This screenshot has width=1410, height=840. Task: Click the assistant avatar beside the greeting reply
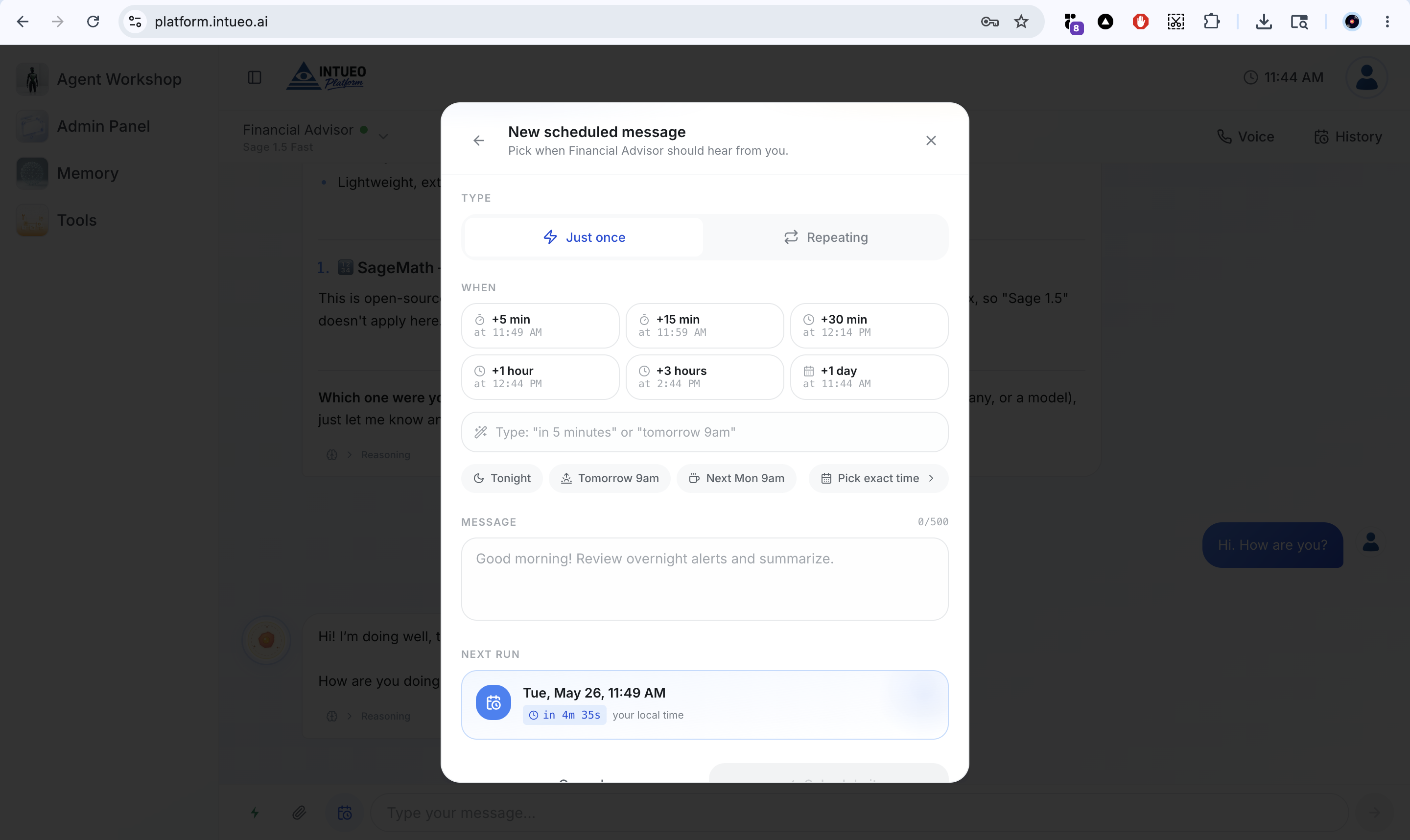coord(266,640)
